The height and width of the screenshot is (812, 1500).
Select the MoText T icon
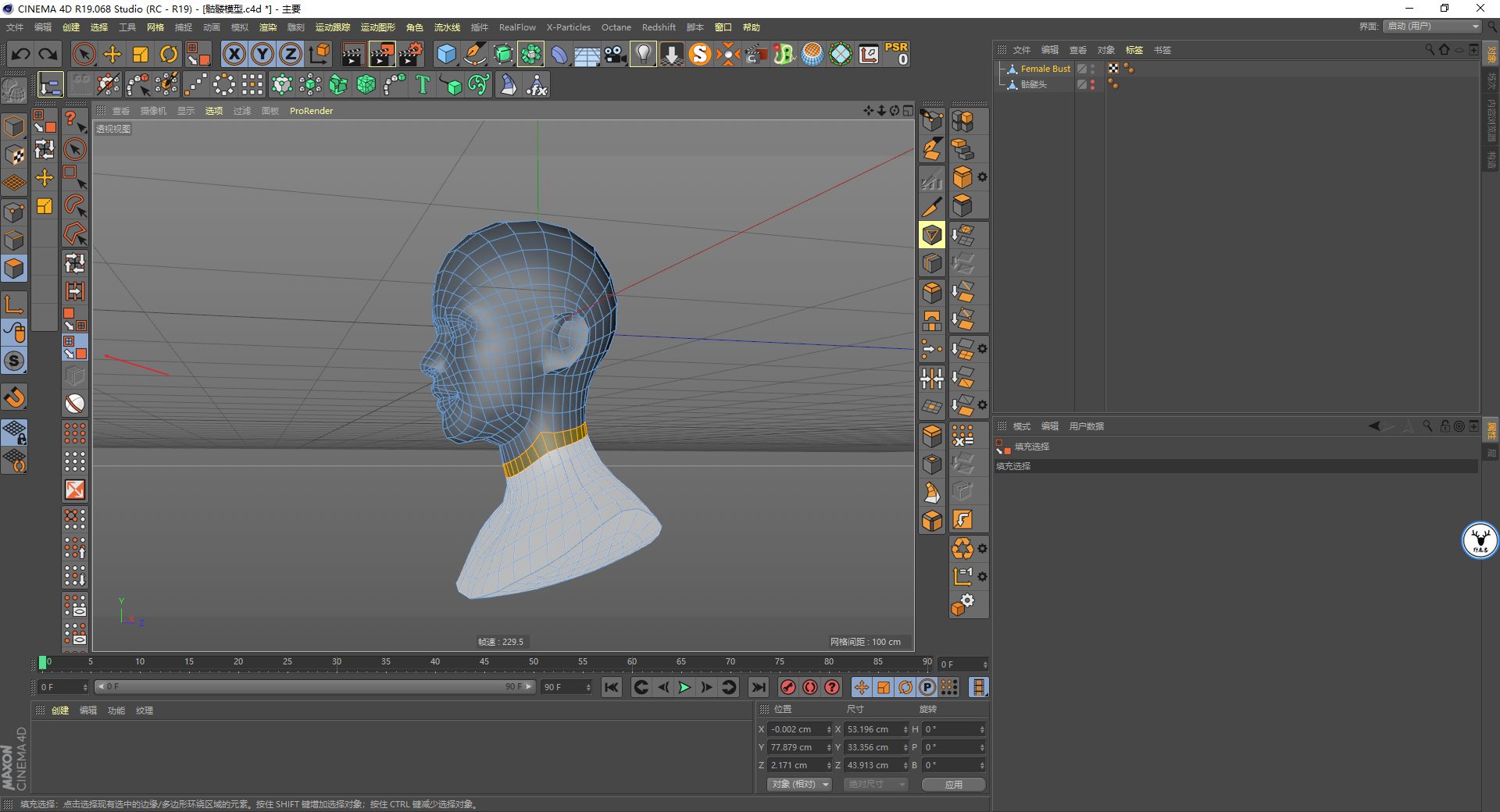click(423, 84)
